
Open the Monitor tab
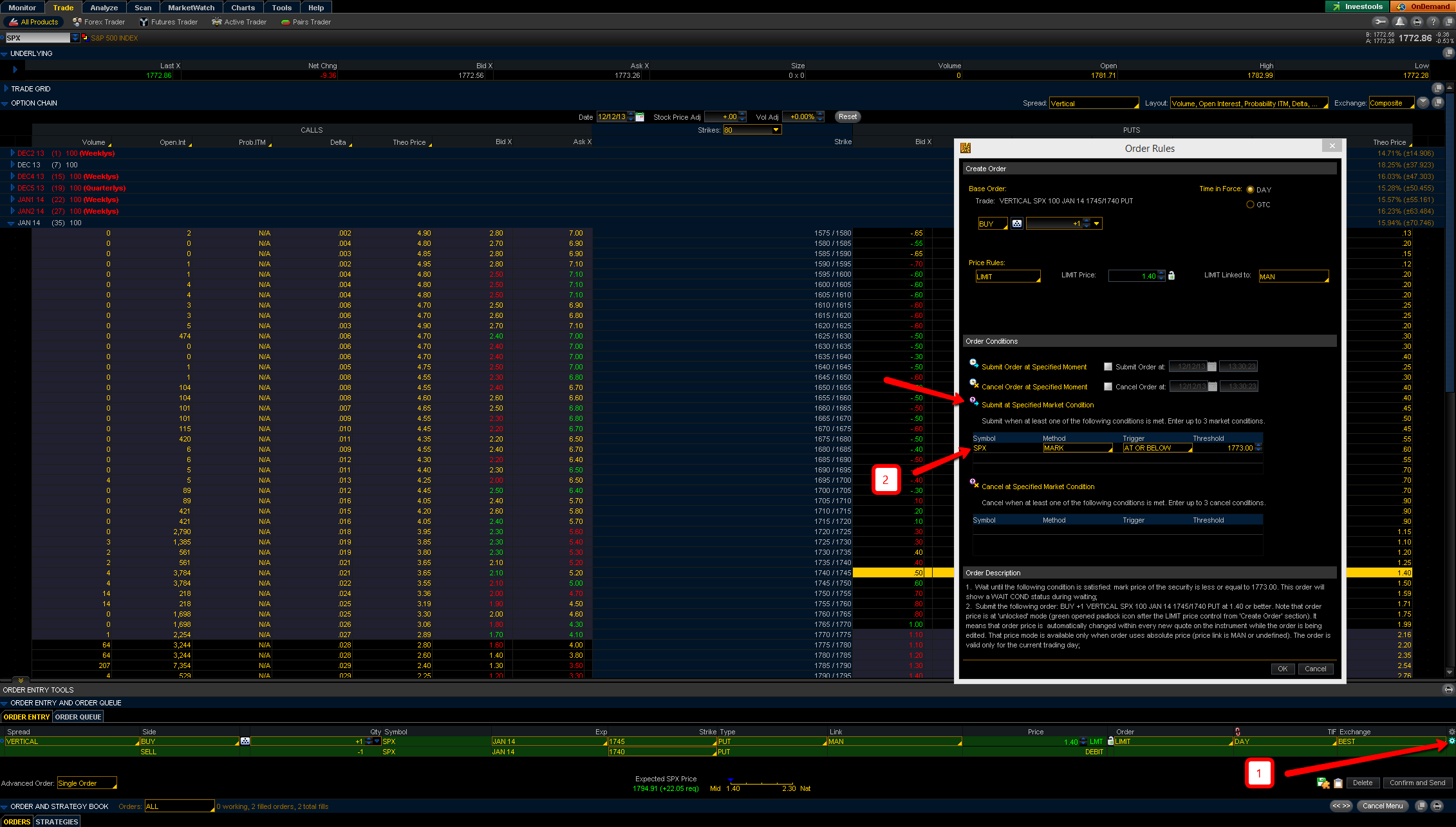[x=23, y=8]
